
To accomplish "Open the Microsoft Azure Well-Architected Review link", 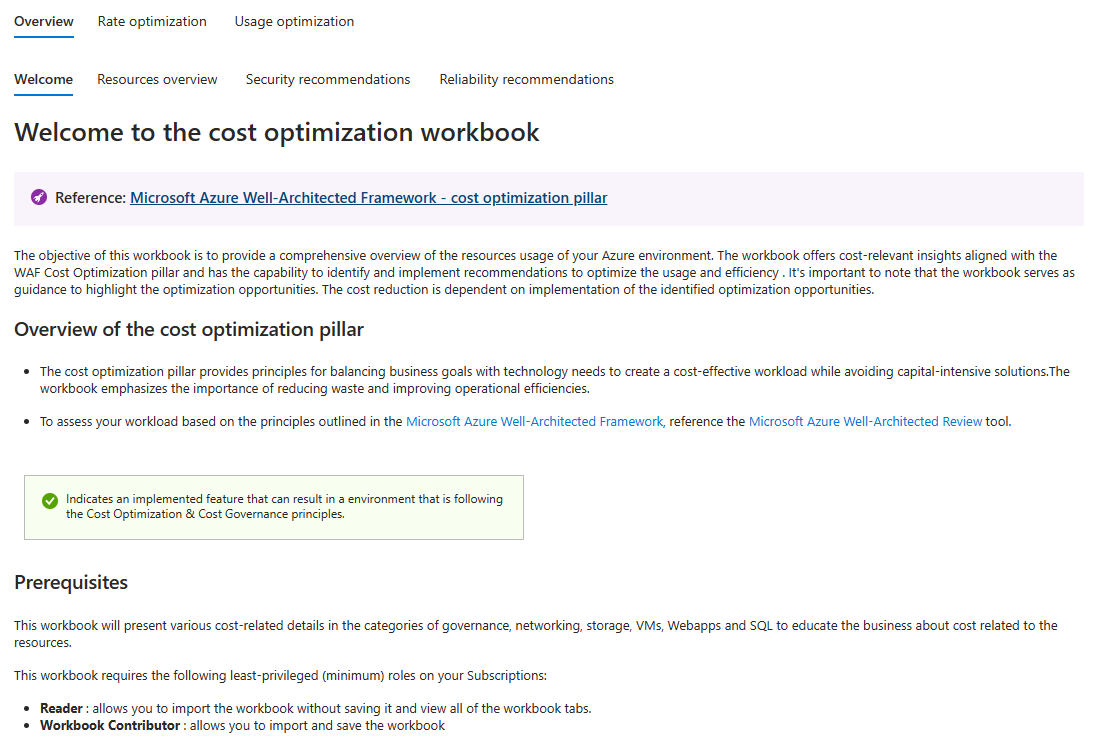I will [865, 422].
